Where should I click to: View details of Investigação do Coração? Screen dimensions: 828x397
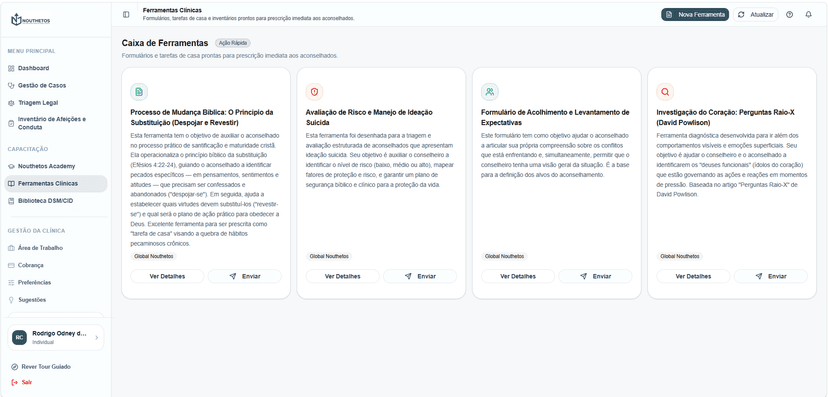(x=693, y=276)
